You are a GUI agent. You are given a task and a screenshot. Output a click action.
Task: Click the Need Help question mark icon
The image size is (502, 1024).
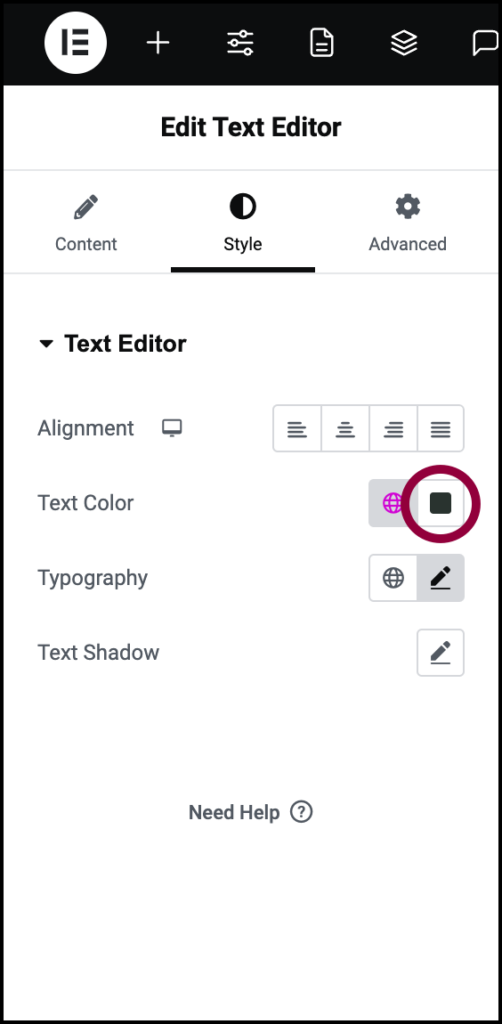pos(302,812)
